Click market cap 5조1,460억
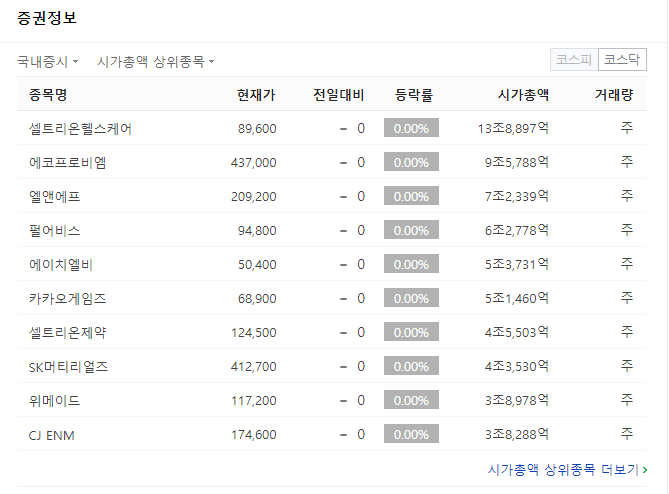This screenshot has width=669, height=494. click(517, 299)
